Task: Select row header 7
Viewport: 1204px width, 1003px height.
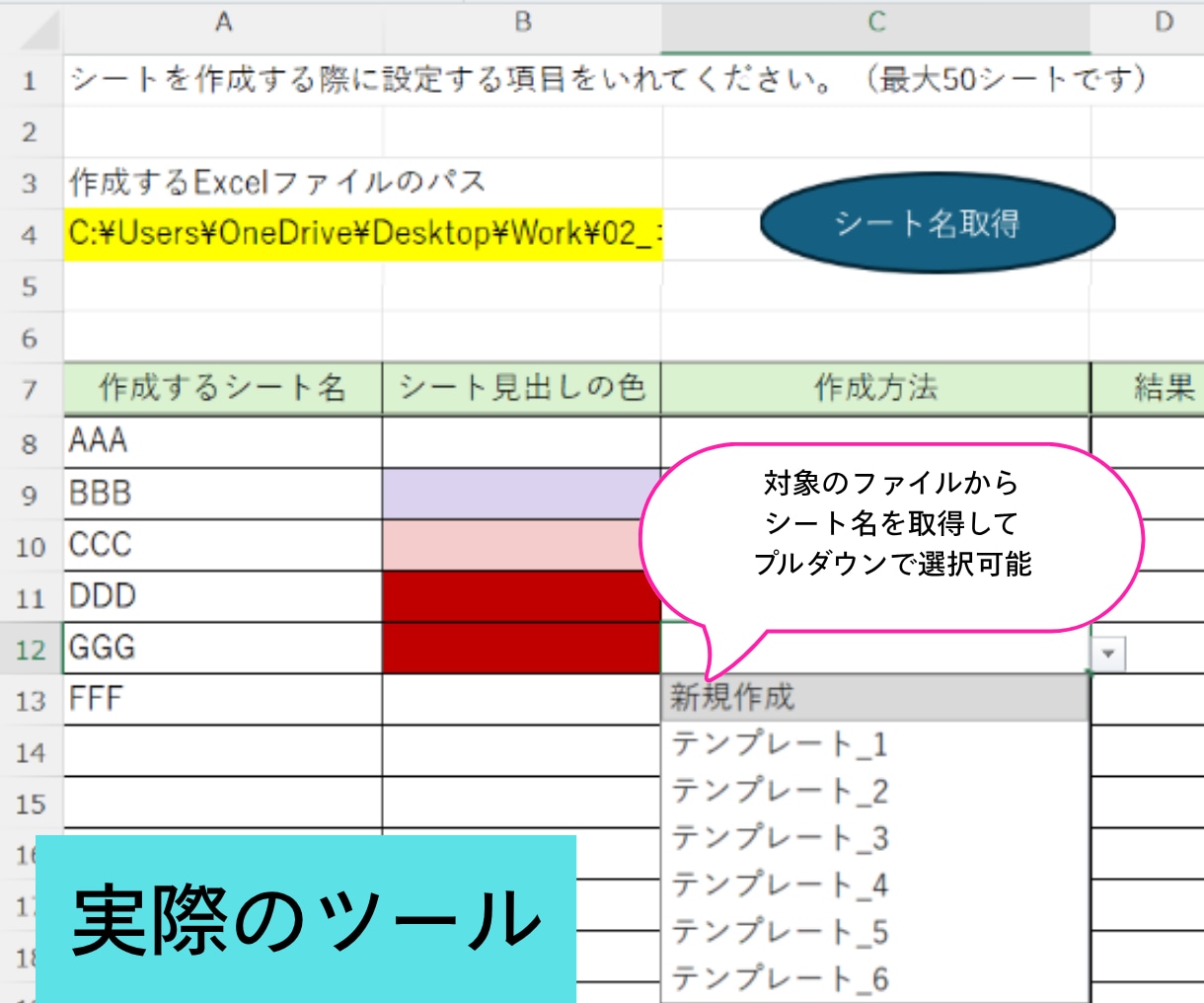Action: [x=31, y=389]
